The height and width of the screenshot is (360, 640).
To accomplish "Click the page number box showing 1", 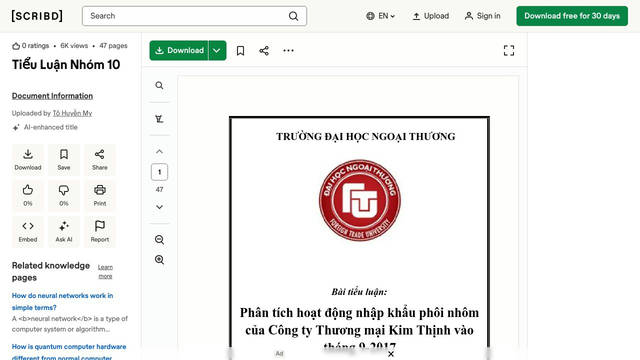I will (159, 172).
